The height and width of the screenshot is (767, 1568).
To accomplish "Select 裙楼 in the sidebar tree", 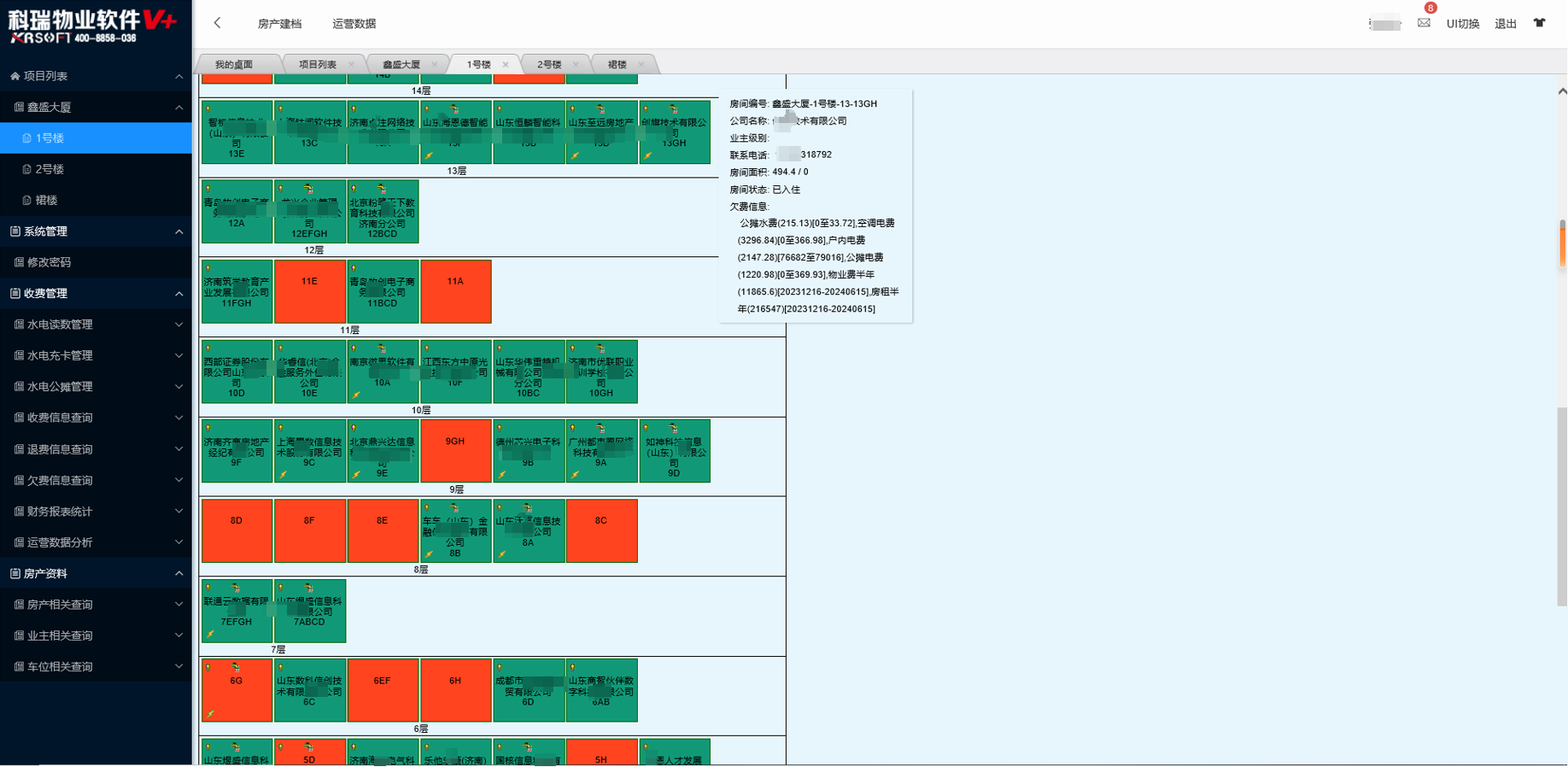I will point(96,200).
